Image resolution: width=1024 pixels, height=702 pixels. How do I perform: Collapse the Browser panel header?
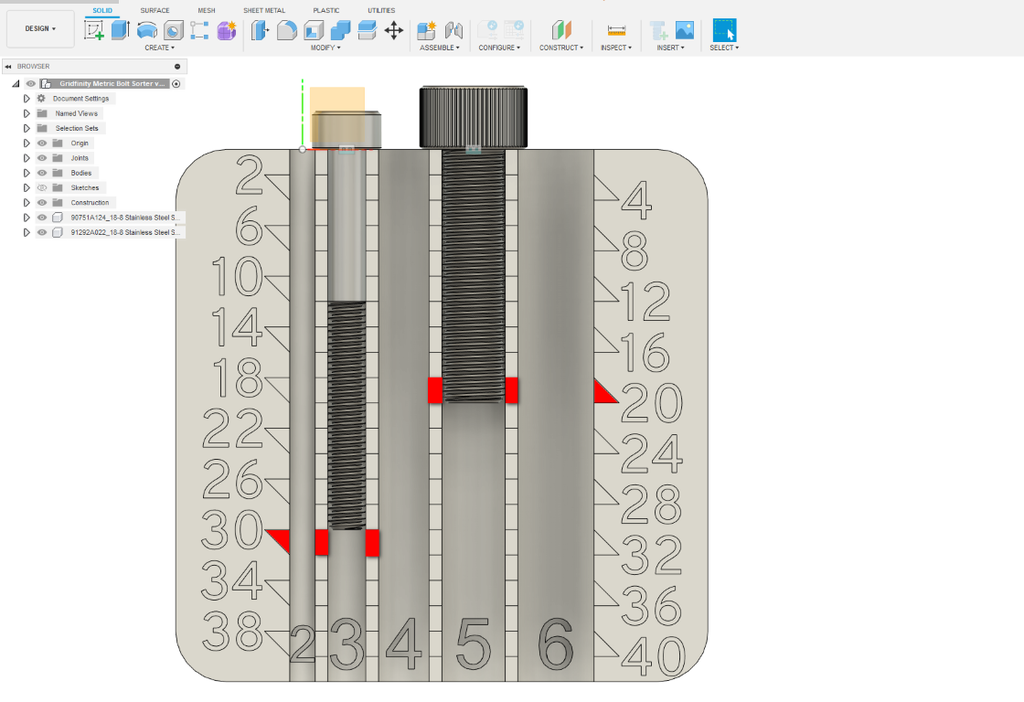point(9,66)
